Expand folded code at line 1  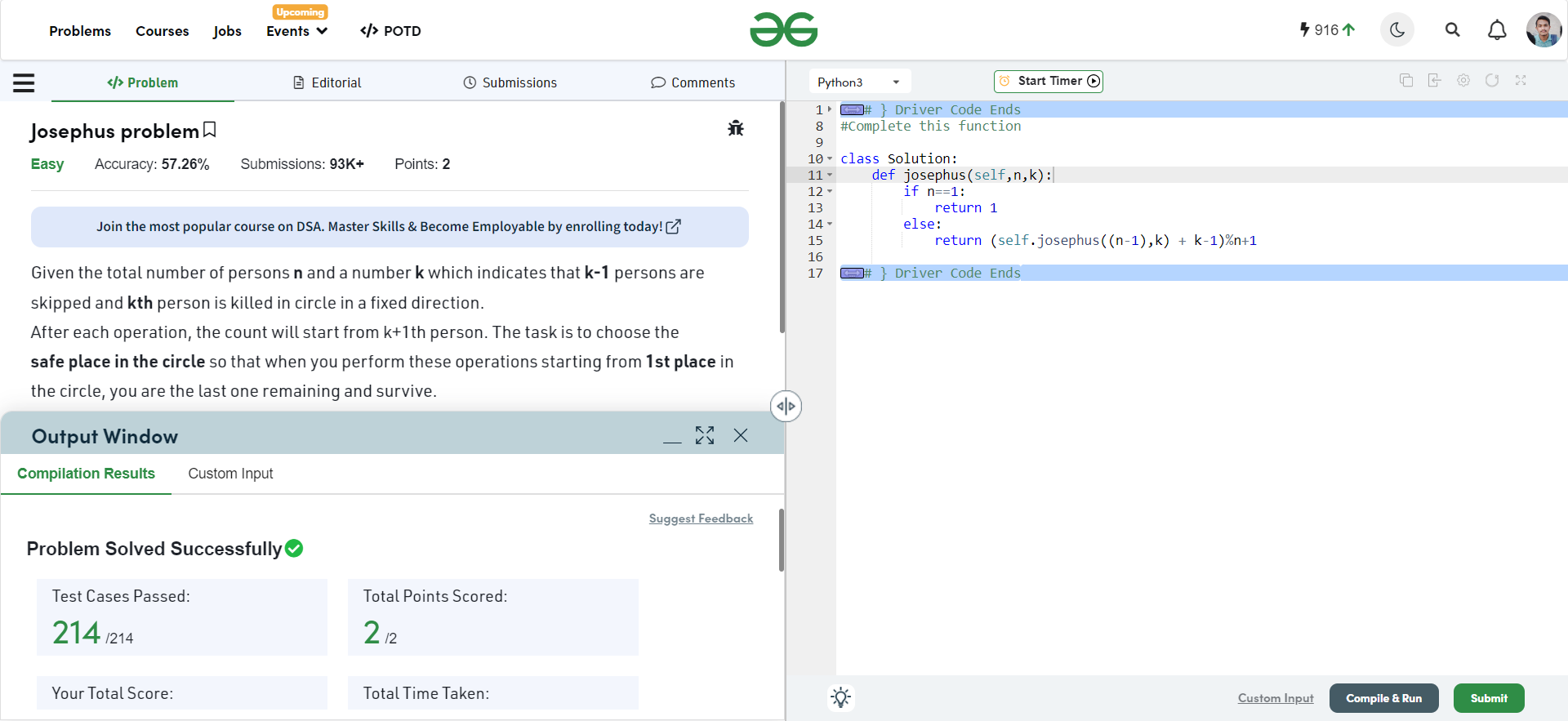(830, 109)
